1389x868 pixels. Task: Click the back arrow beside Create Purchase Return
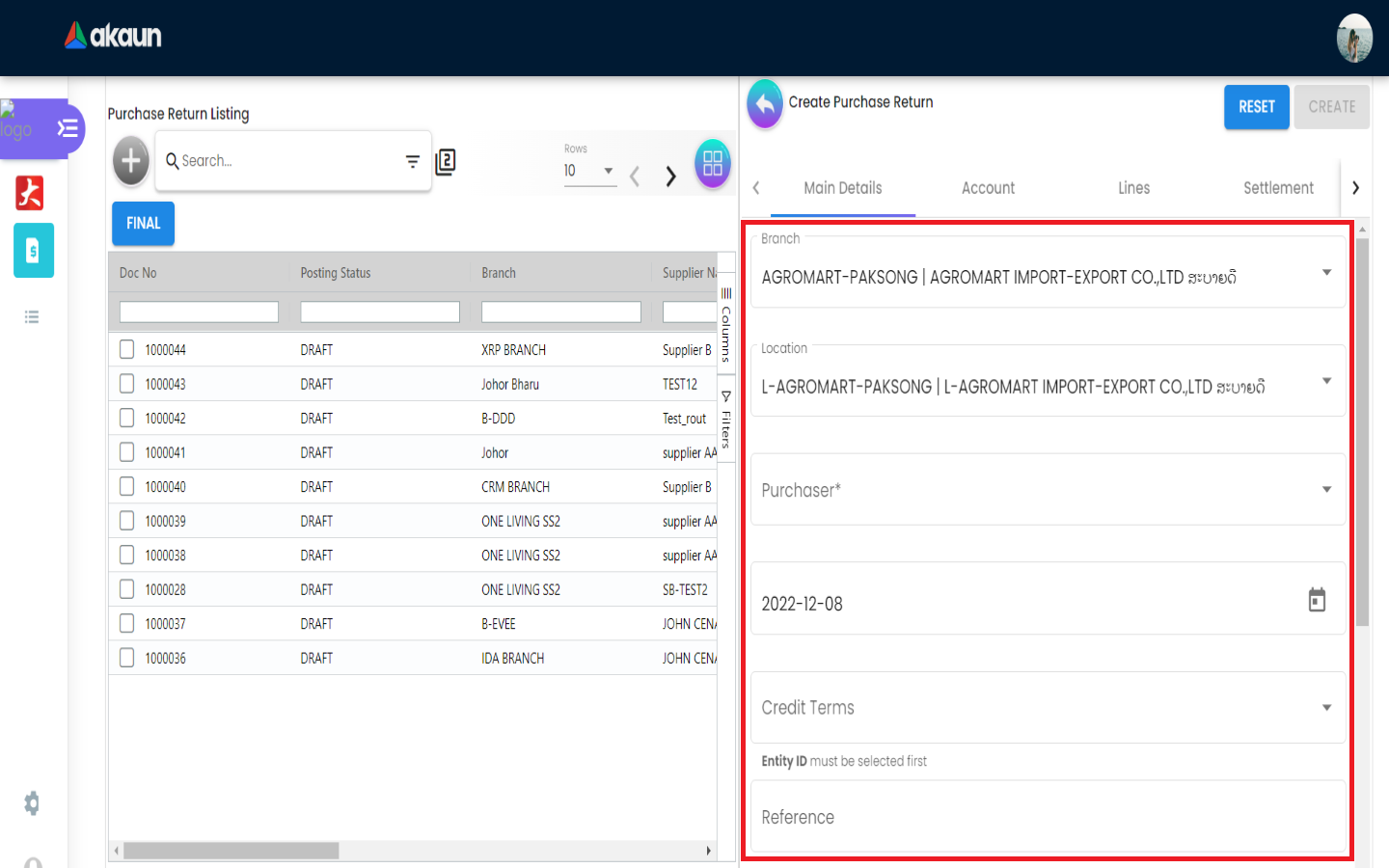click(x=765, y=103)
